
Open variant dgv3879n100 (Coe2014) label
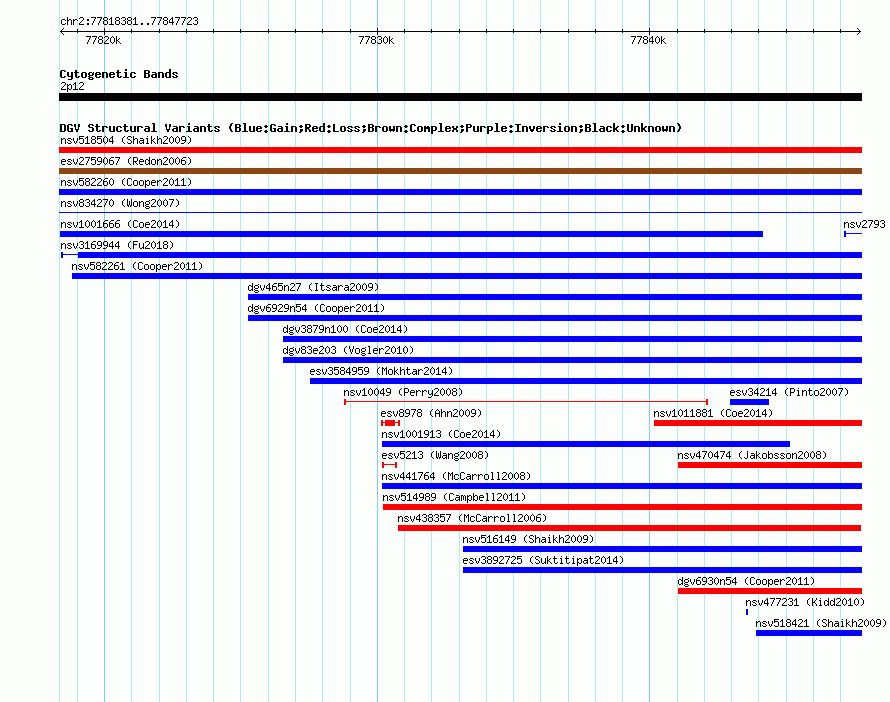345,329
